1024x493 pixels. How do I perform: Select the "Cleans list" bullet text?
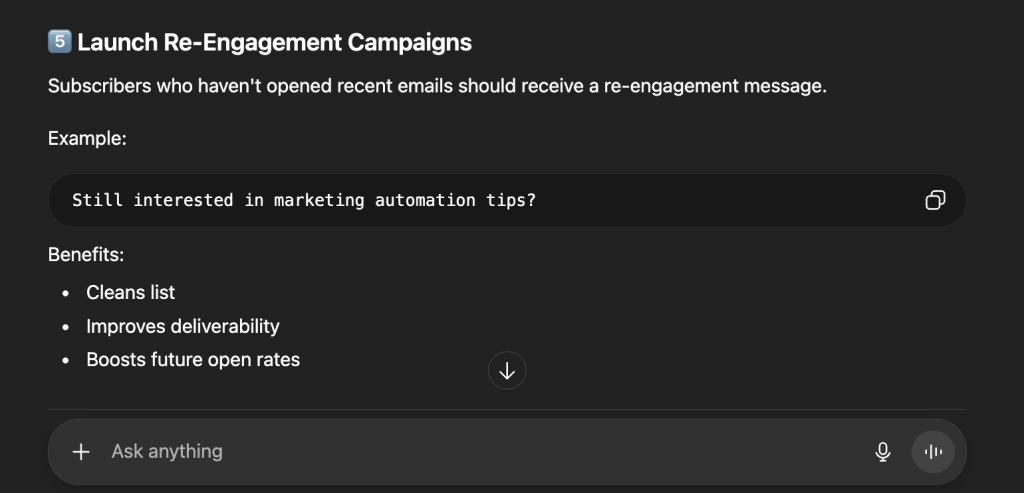[x=130, y=292]
